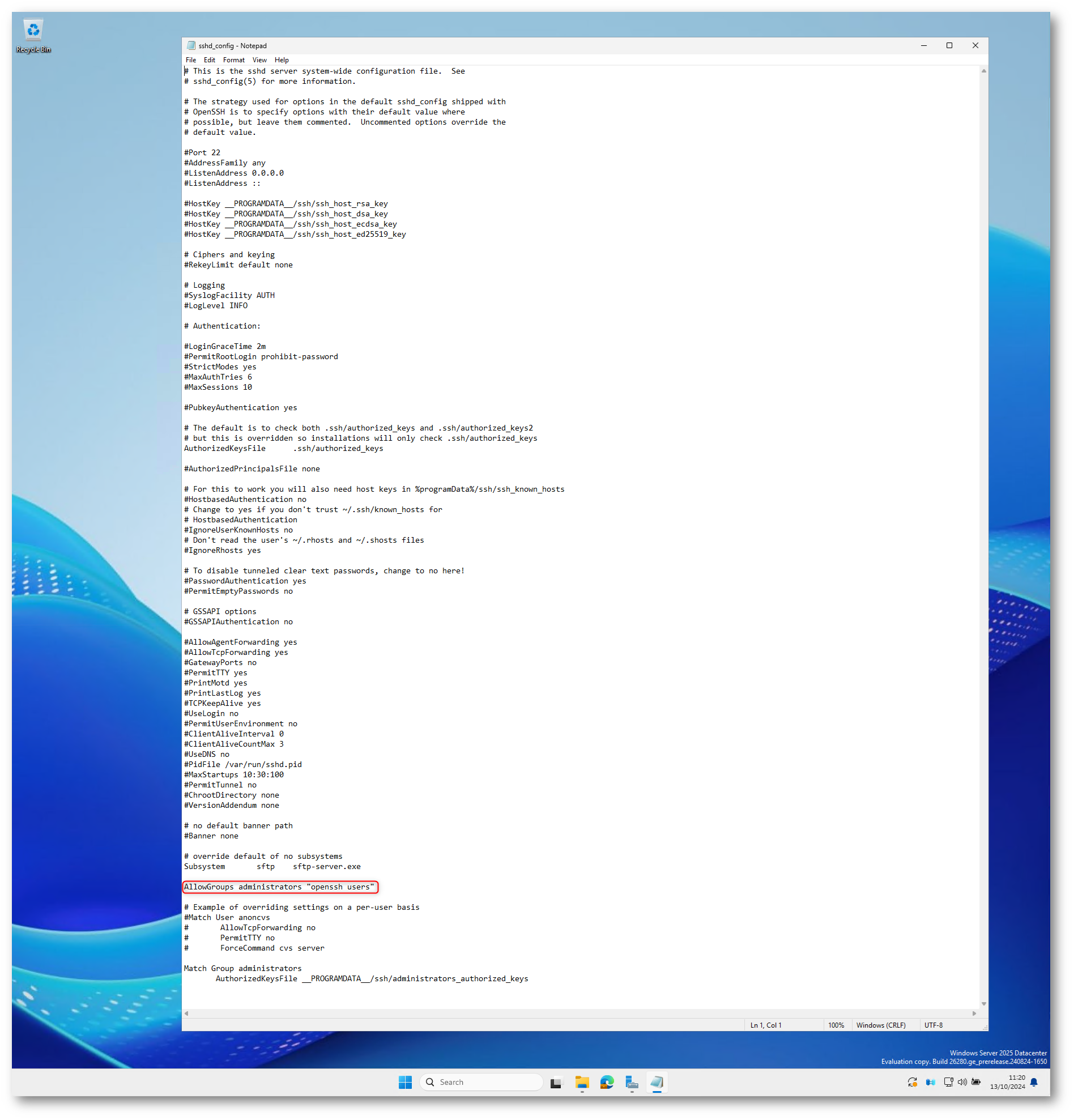1074x1120 pixels.
Task: Open the File menu
Action: coord(191,60)
